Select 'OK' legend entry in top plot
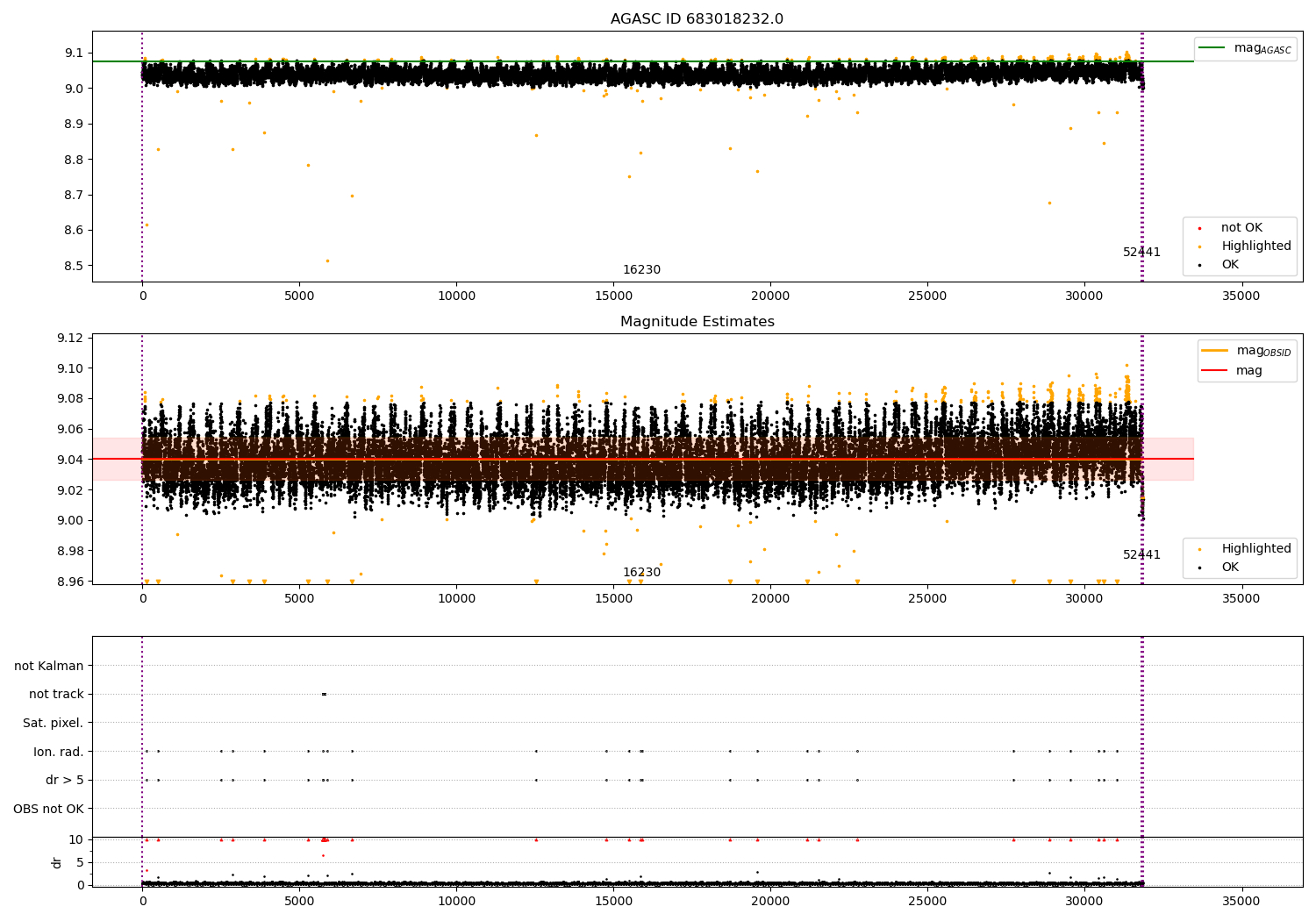This screenshot has height=921, width=1316. (x=1230, y=265)
